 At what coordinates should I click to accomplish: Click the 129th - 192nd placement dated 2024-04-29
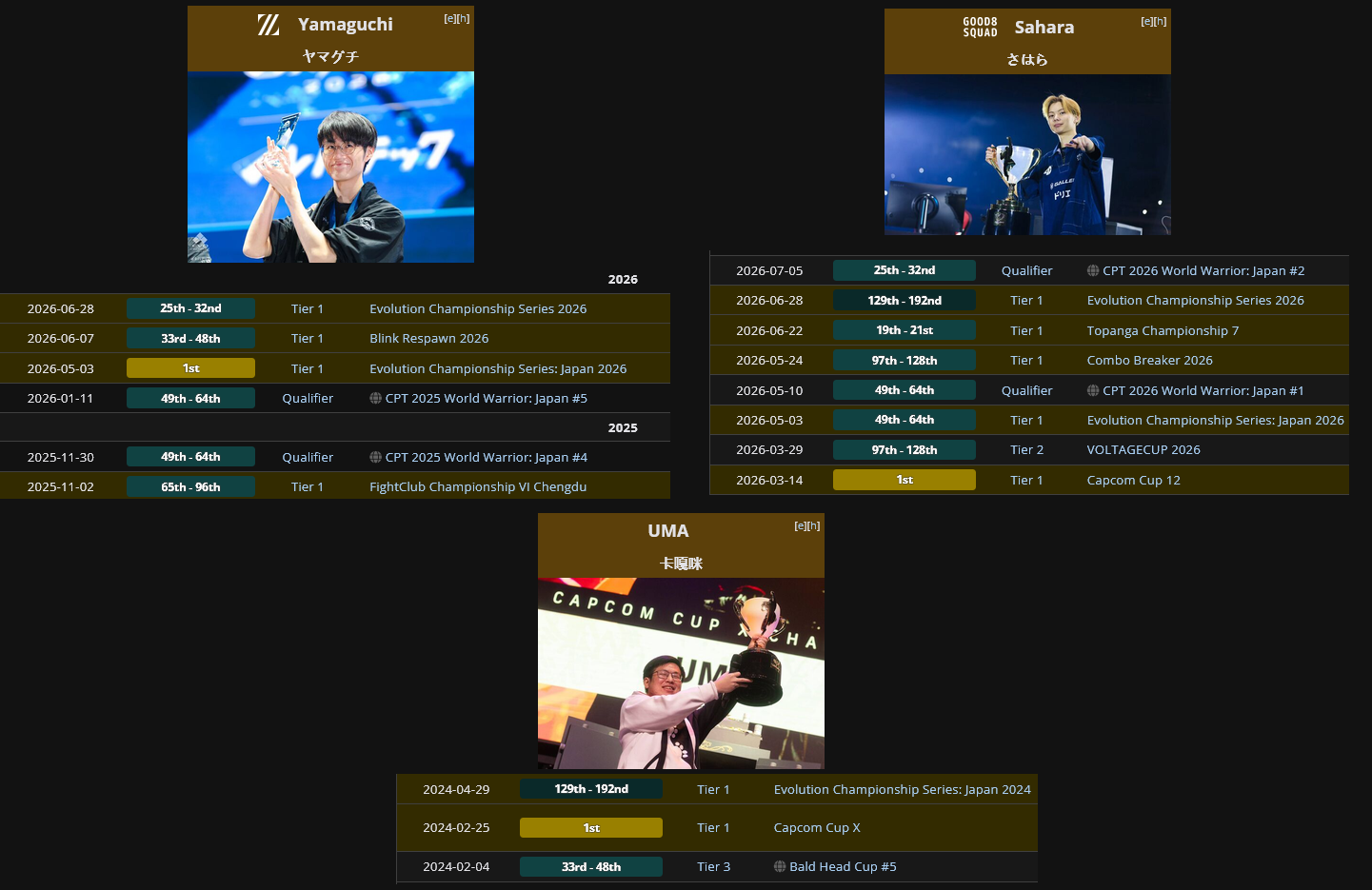pos(591,789)
